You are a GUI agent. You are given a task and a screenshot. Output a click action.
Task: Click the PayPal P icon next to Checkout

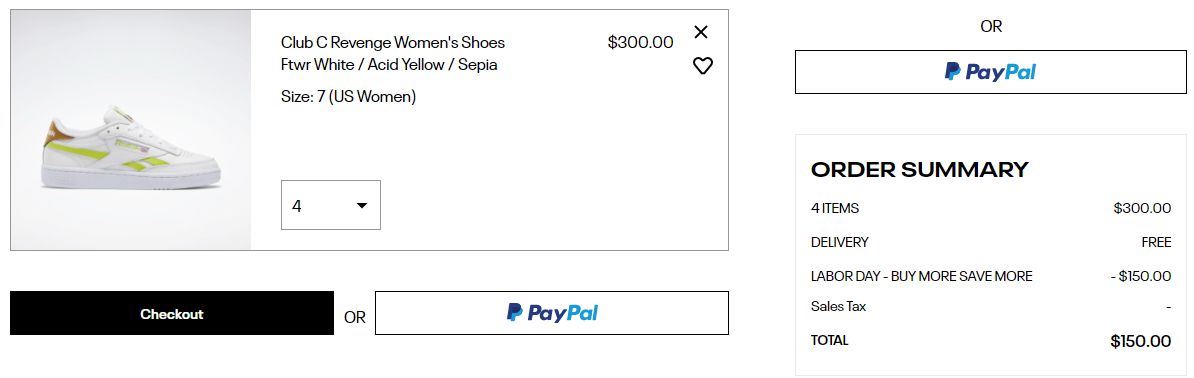515,312
